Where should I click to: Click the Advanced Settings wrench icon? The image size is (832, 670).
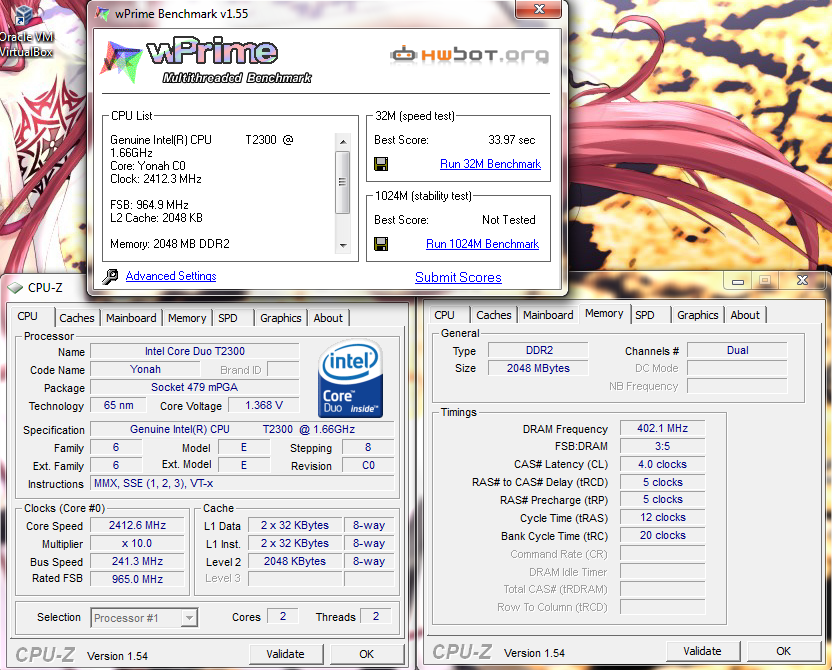[110, 276]
